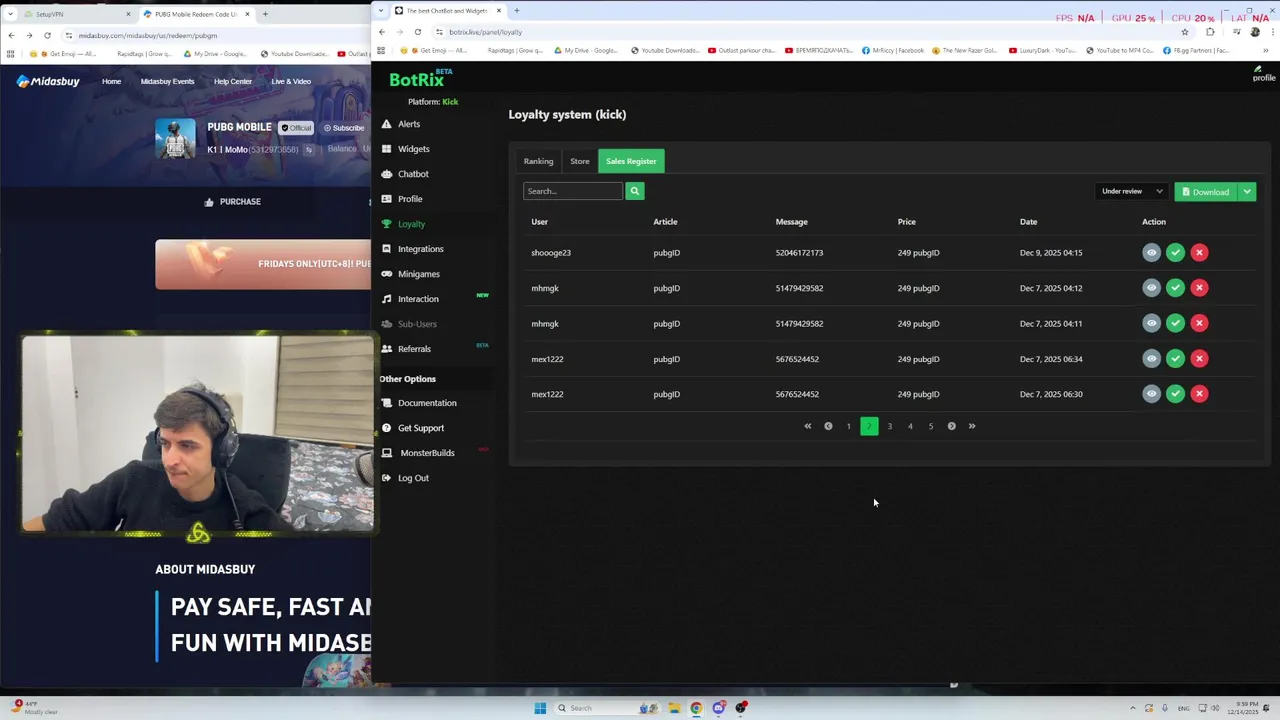Image resolution: width=1280 pixels, height=720 pixels.
Task: Reload the botrix.live page
Action: [x=418, y=31]
